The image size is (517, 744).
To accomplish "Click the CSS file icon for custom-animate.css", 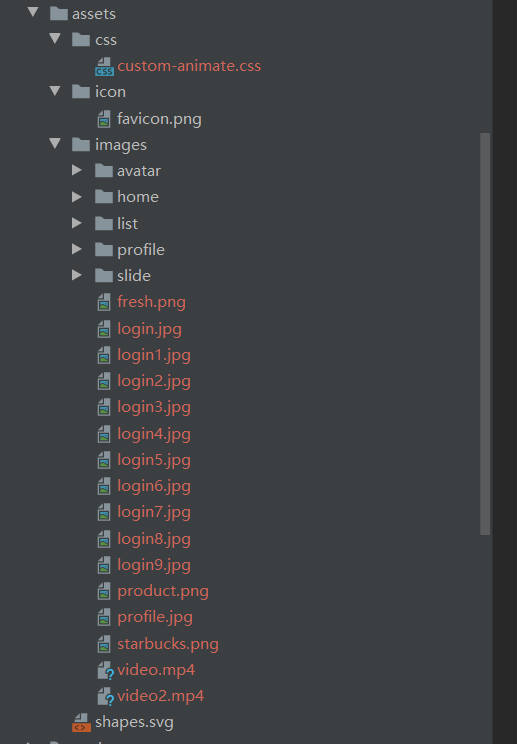I will pos(104,66).
